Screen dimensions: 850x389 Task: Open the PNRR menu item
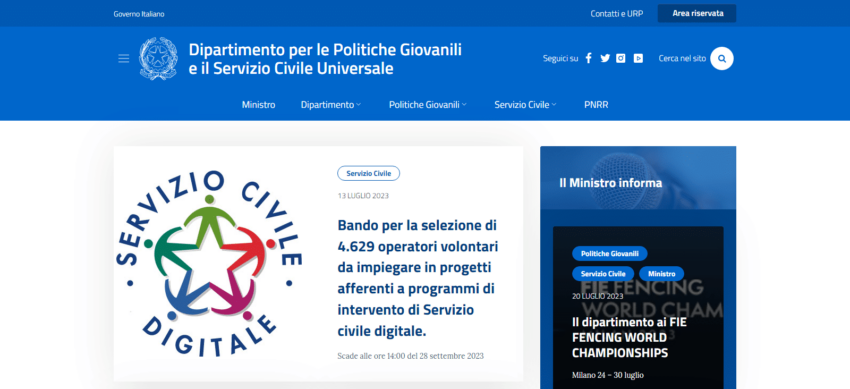[x=596, y=105]
